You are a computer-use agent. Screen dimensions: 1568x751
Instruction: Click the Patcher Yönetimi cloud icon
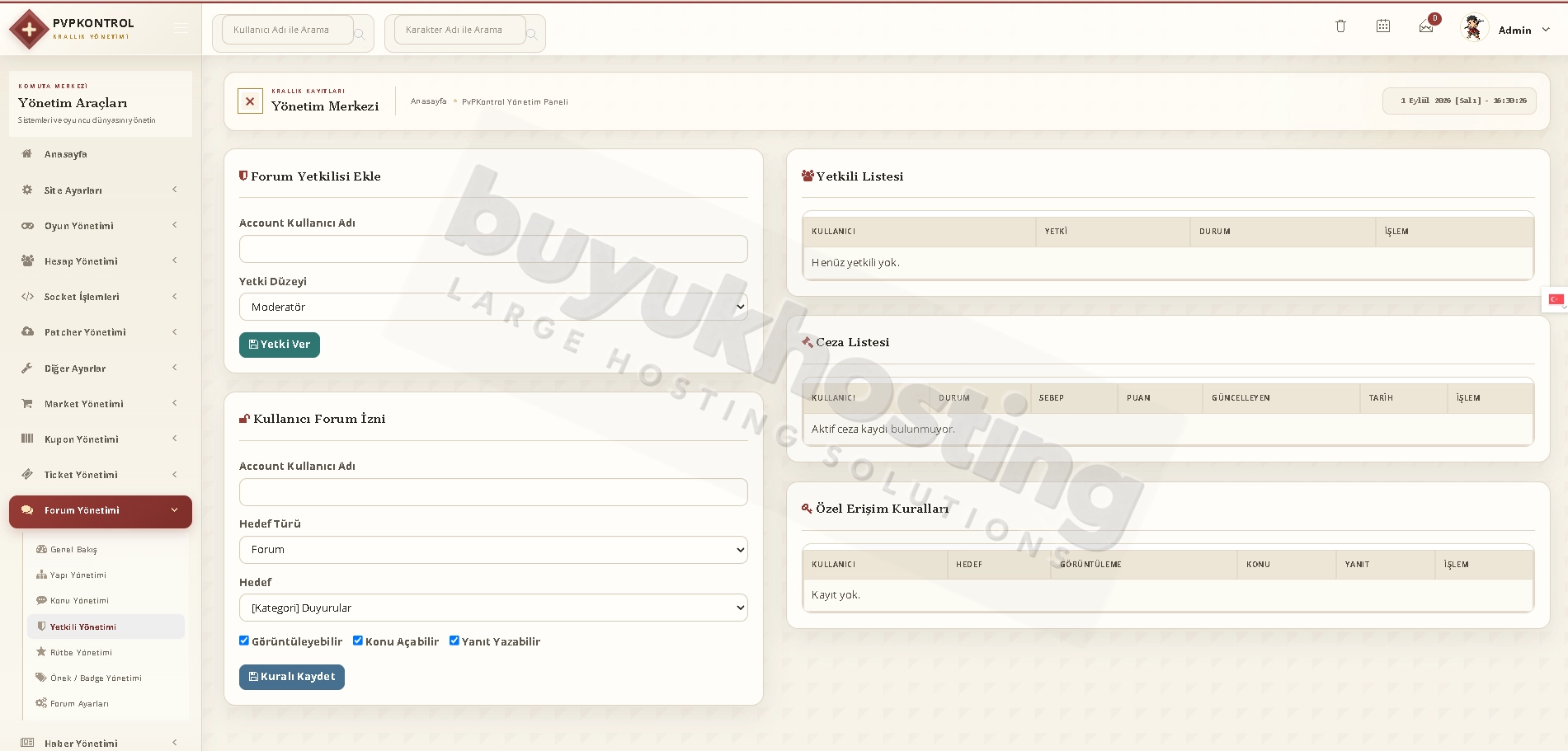tap(27, 332)
